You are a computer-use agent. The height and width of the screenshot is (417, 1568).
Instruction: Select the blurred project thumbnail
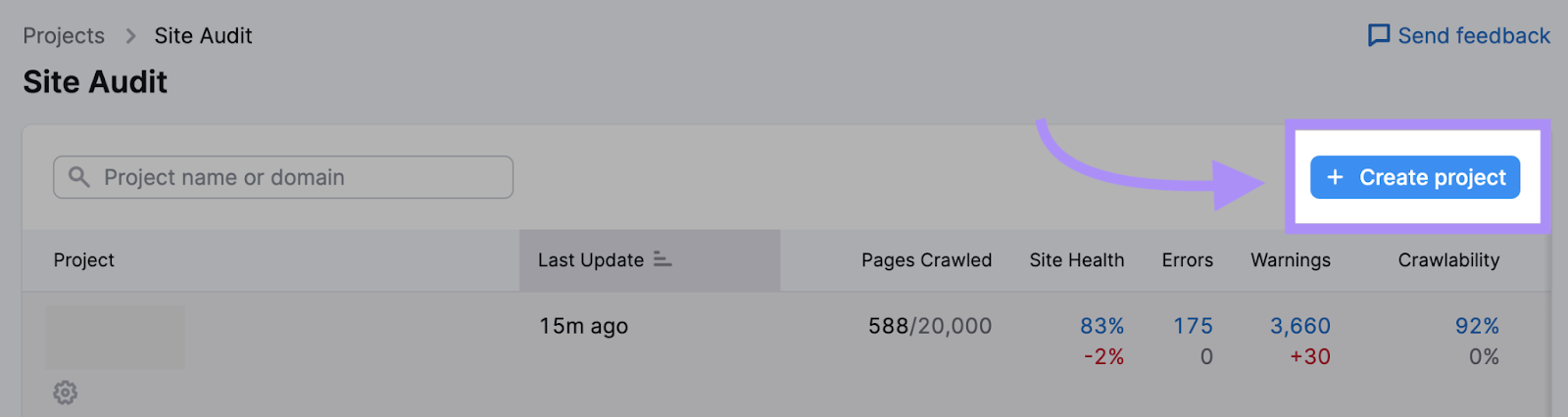point(116,338)
